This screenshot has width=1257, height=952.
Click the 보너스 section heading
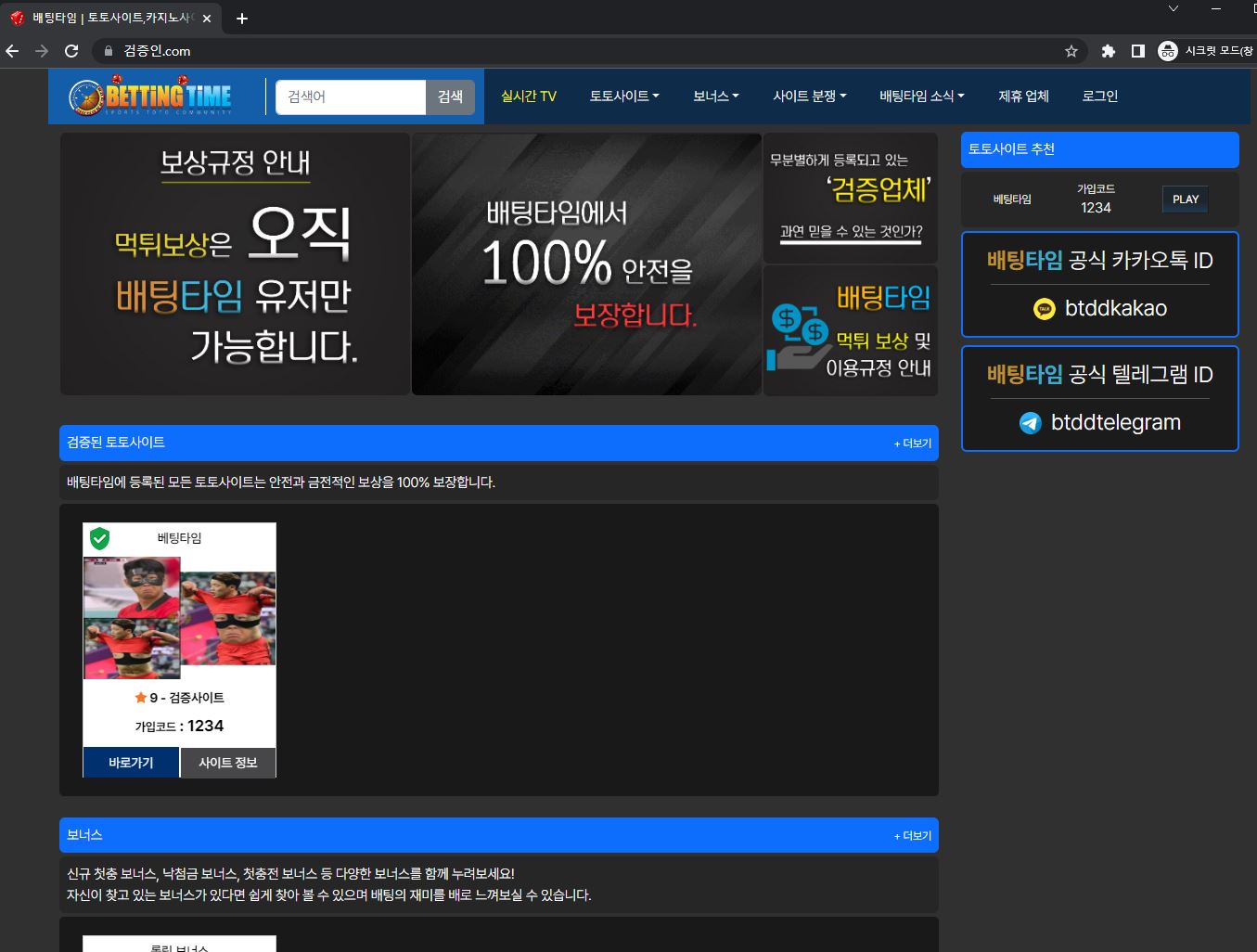pyautogui.click(x=84, y=835)
